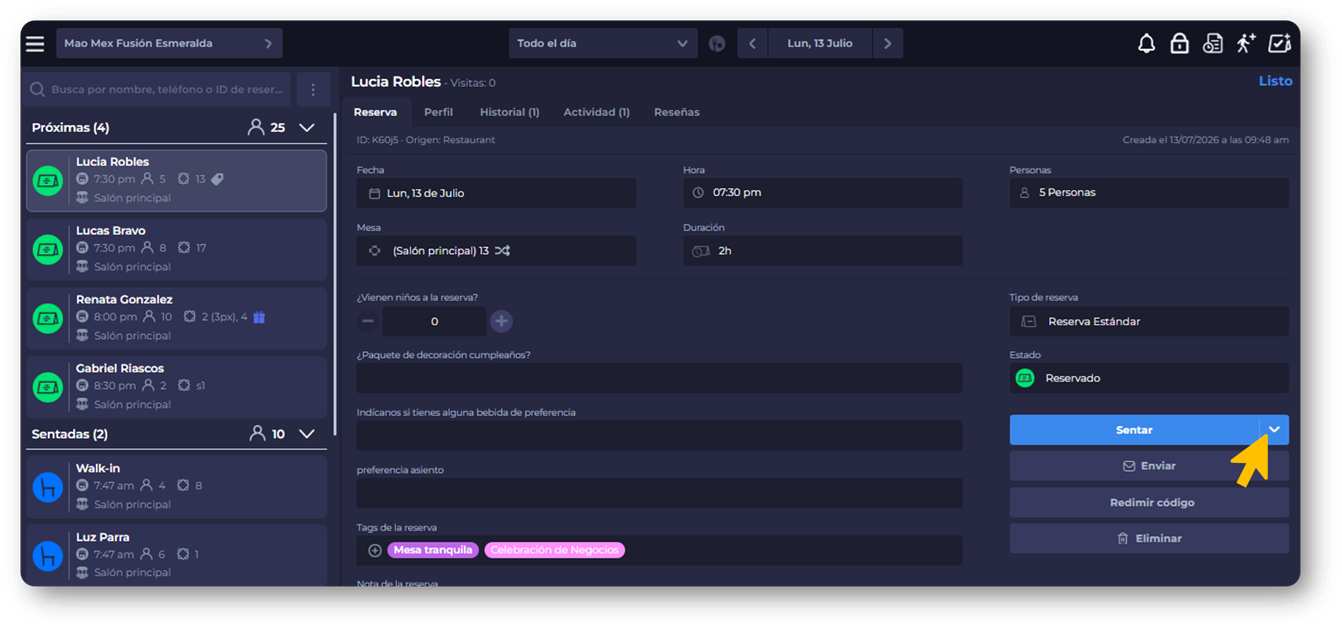Open the arrow dropdown beside Sentar
1342x628 pixels.
tap(1274, 430)
